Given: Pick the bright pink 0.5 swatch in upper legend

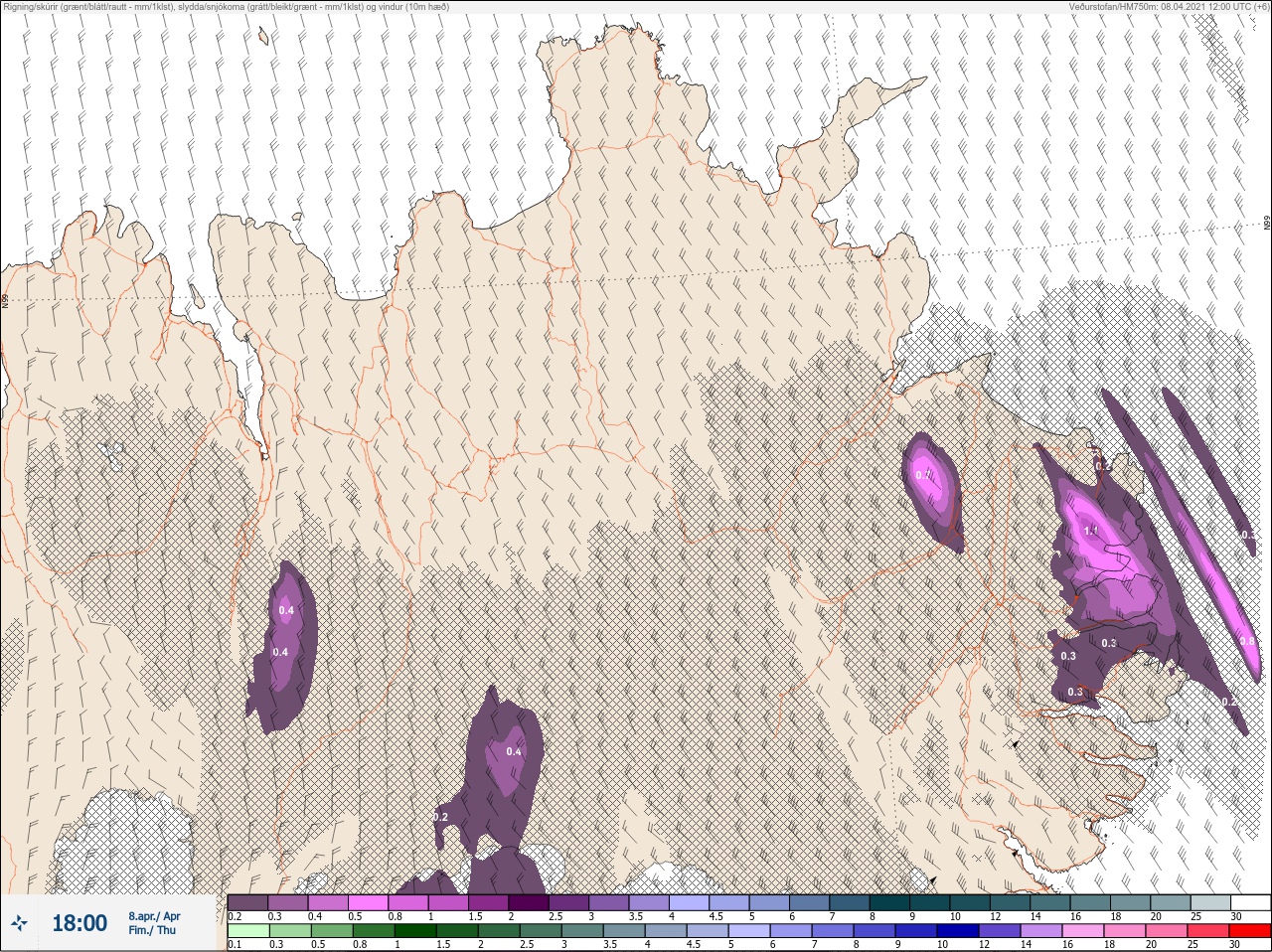Looking at the screenshot, I should click(x=370, y=902).
